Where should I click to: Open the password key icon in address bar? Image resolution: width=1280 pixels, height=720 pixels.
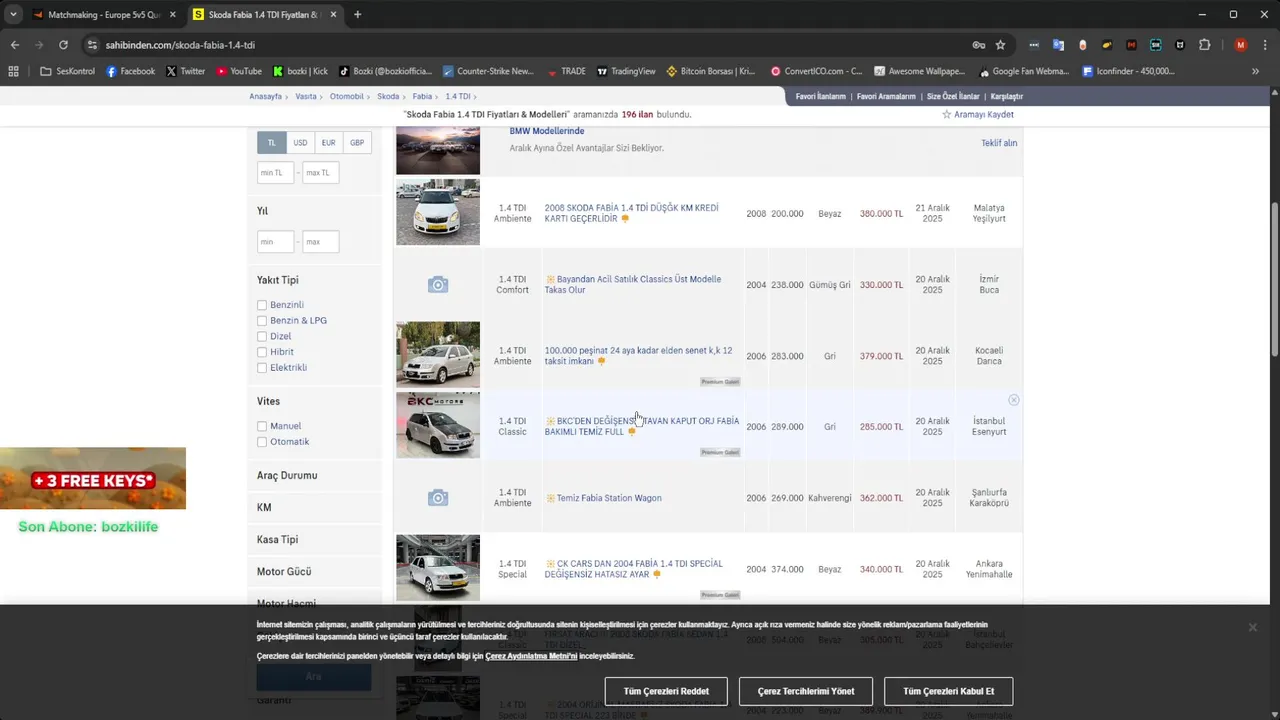coord(979,45)
